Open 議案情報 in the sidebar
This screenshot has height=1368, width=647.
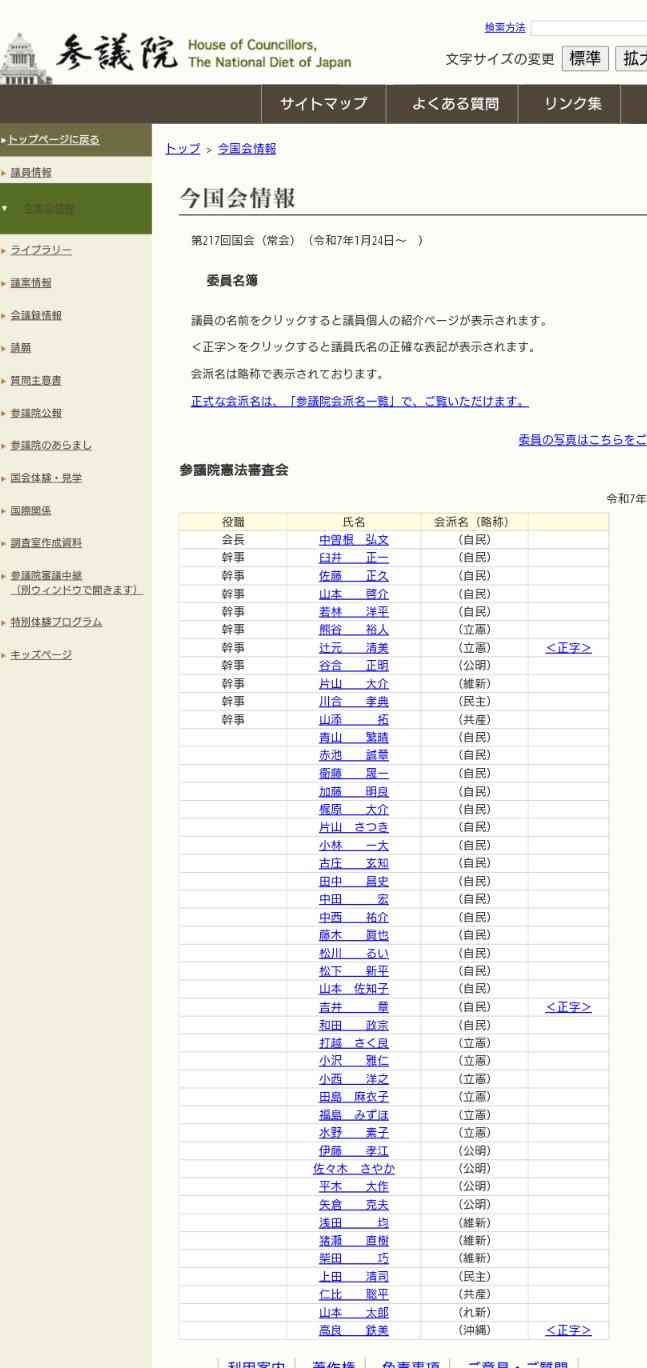click(31, 283)
